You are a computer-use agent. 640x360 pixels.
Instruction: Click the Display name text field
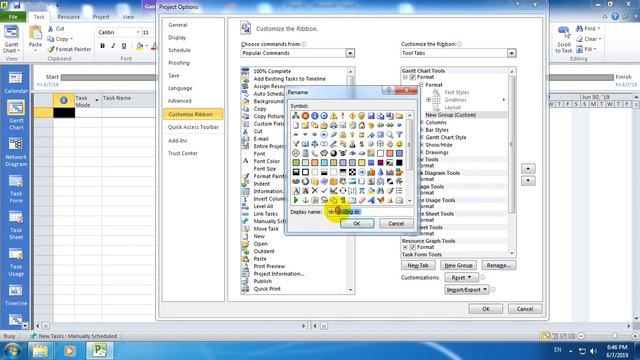coord(370,212)
